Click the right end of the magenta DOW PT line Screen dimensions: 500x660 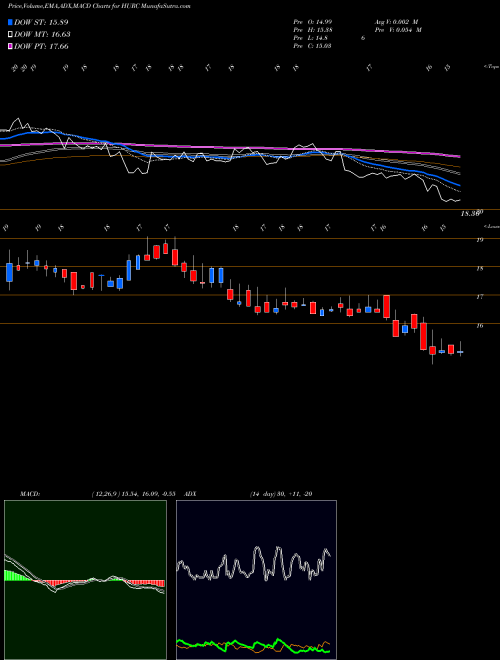pos(459,156)
